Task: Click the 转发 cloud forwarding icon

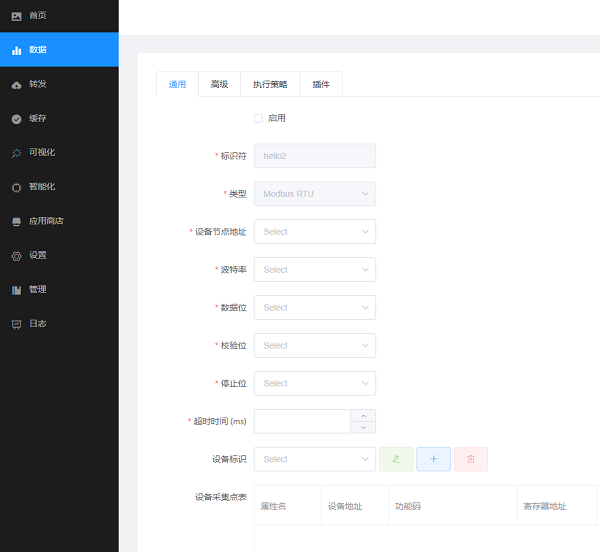Action: [x=16, y=85]
